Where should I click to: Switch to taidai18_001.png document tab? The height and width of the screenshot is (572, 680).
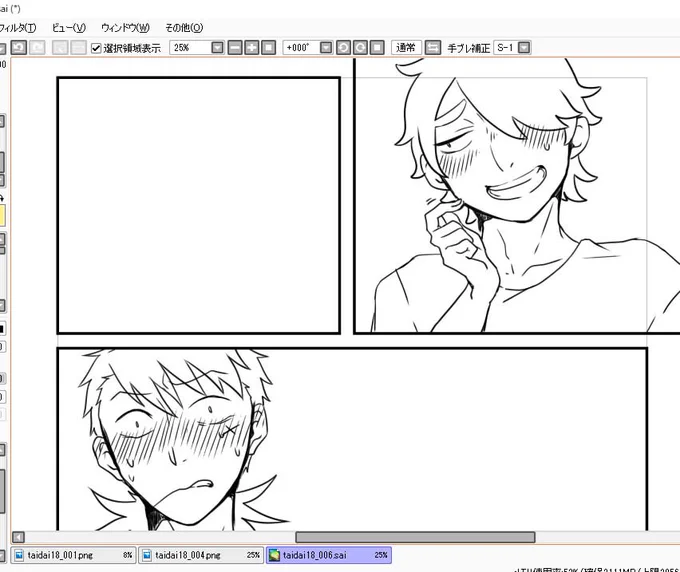click(x=74, y=555)
